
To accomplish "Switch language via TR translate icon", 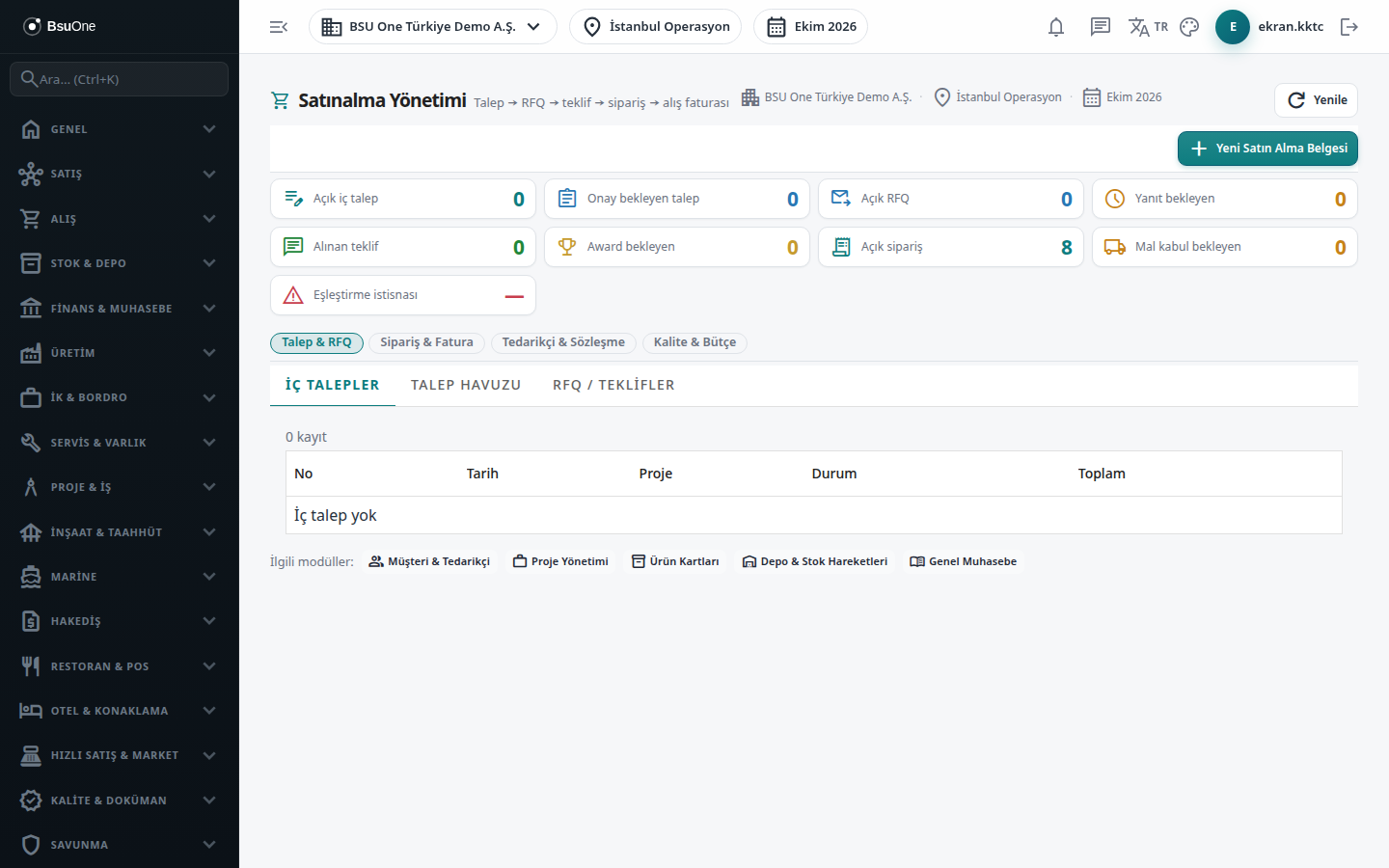I will [x=1148, y=27].
